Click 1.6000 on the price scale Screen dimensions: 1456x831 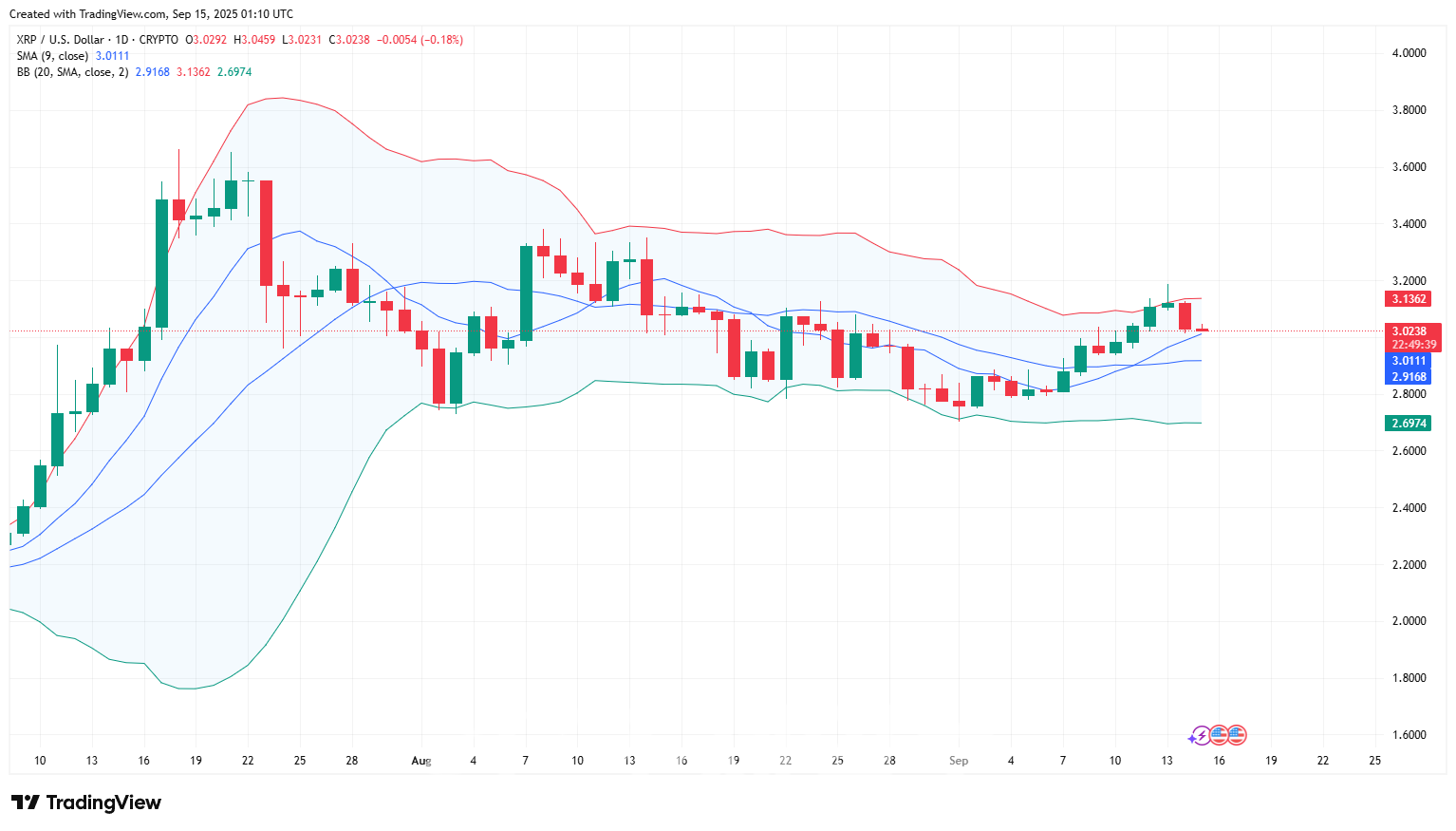click(x=1409, y=735)
